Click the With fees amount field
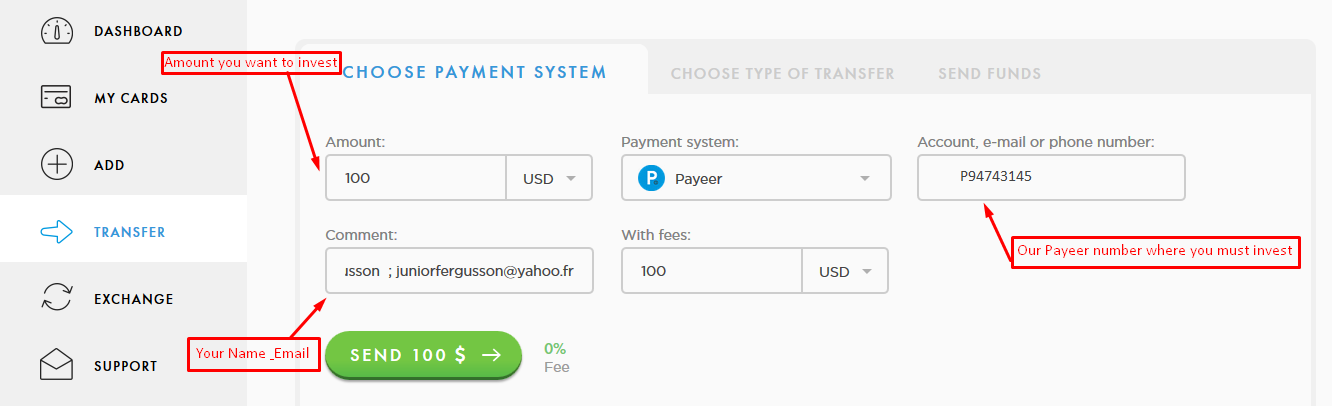The image size is (1332, 406). (712, 271)
